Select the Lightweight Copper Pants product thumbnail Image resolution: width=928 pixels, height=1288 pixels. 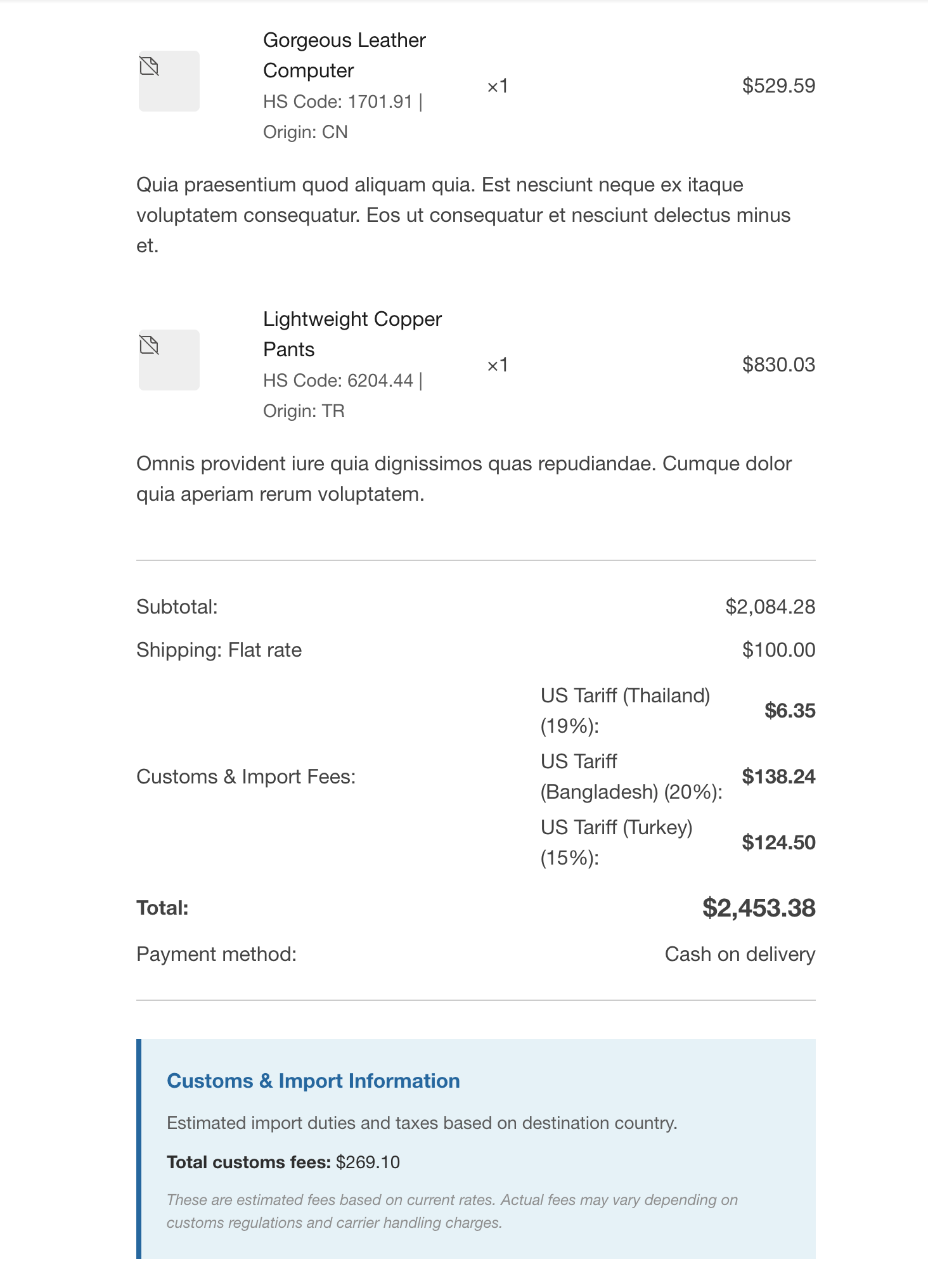[169, 360]
